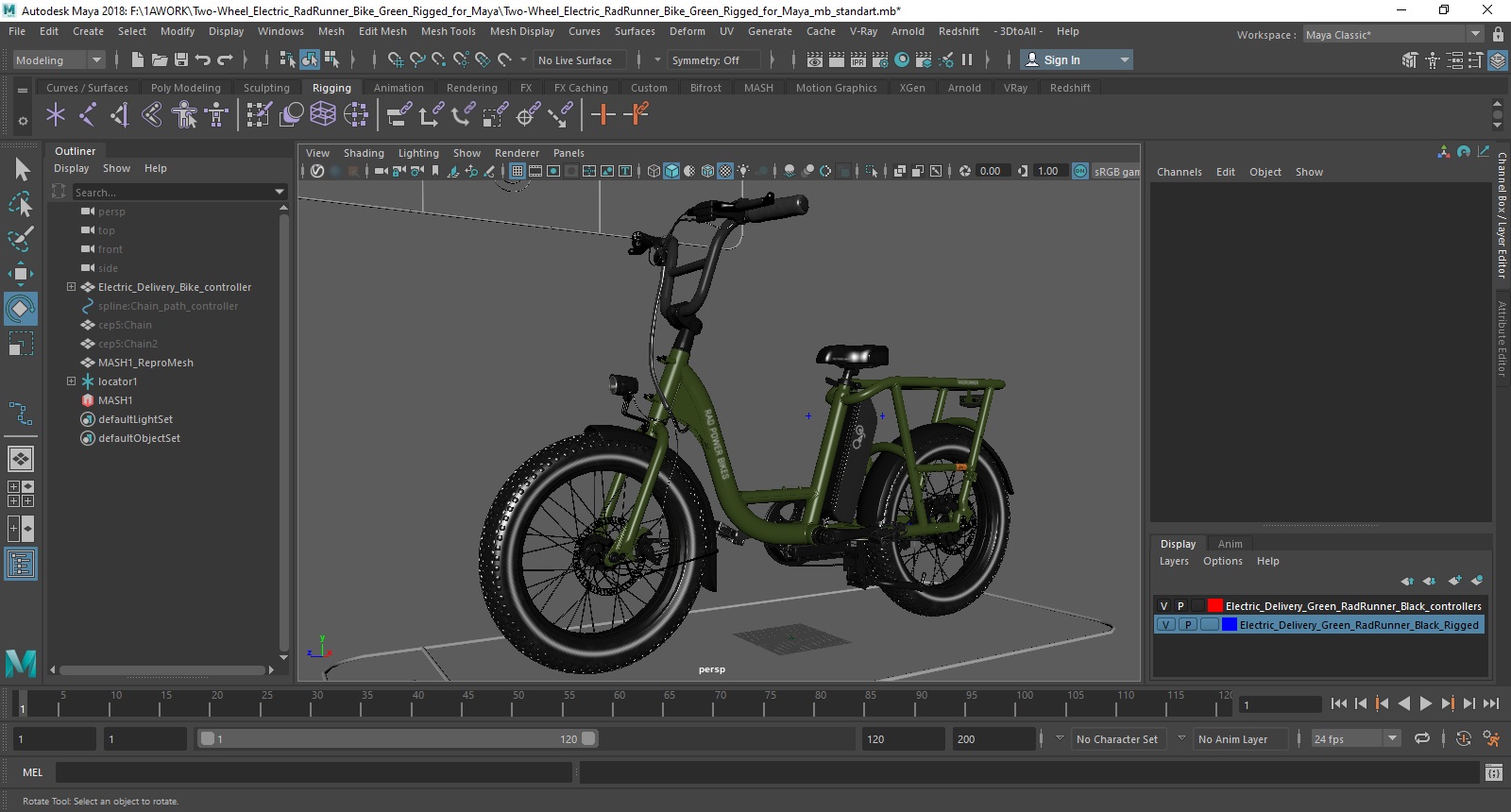Activate the Rotate tool in toolbox
The image size is (1511, 812).
tap(21, 308)
